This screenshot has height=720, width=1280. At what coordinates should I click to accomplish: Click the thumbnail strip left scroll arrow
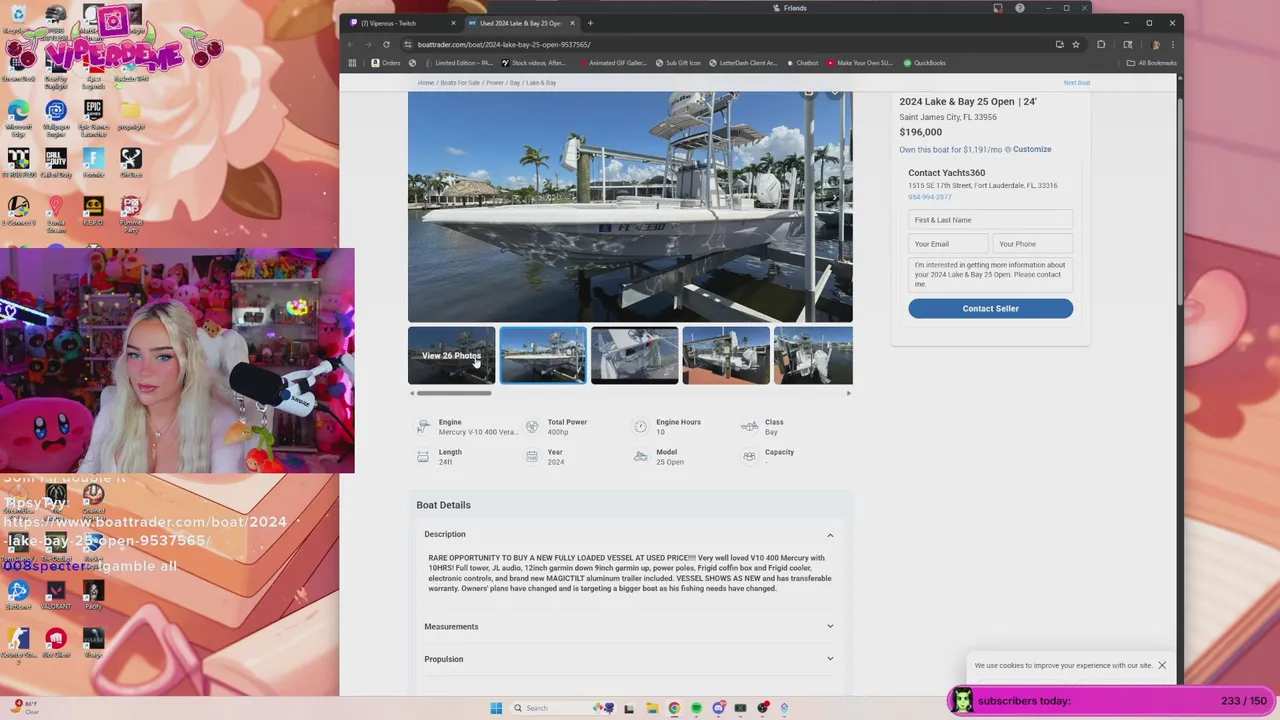[412, 393]
